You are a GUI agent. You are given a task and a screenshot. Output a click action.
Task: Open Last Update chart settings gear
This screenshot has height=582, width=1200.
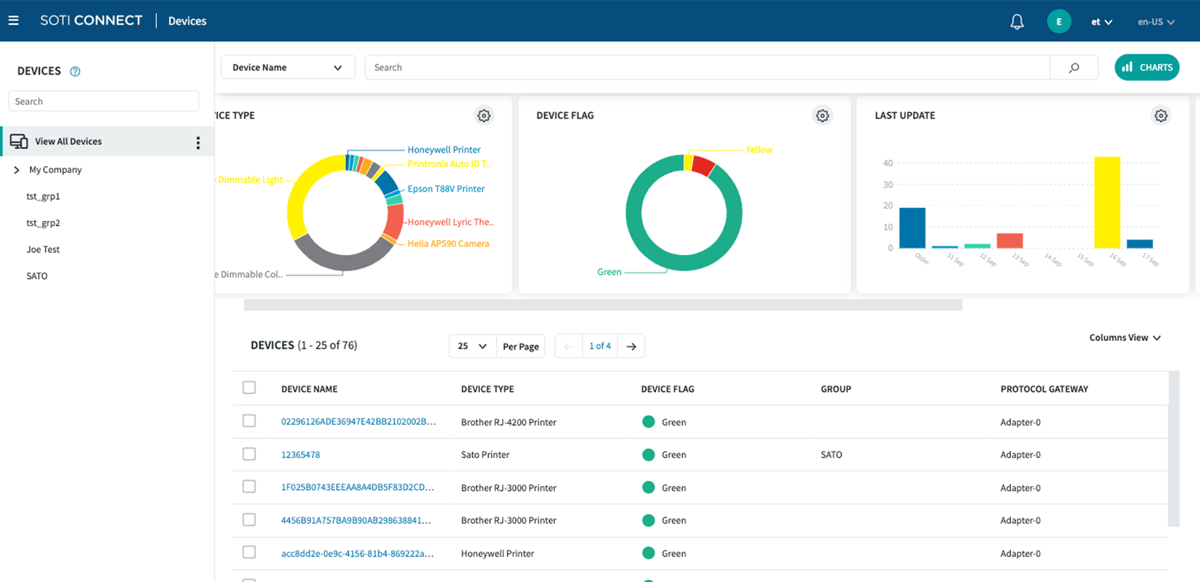[1160, 115]
